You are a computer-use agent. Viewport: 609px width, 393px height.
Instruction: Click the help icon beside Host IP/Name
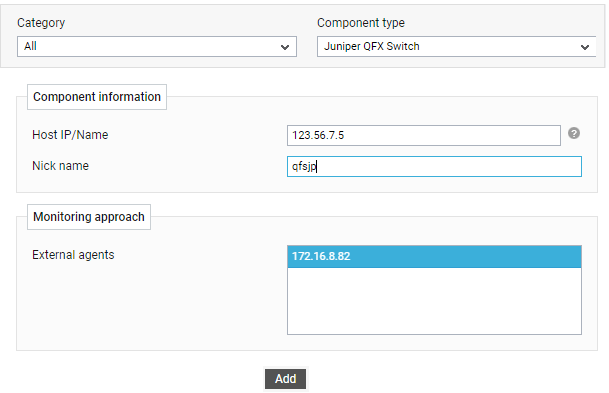(x=574, y=133)
